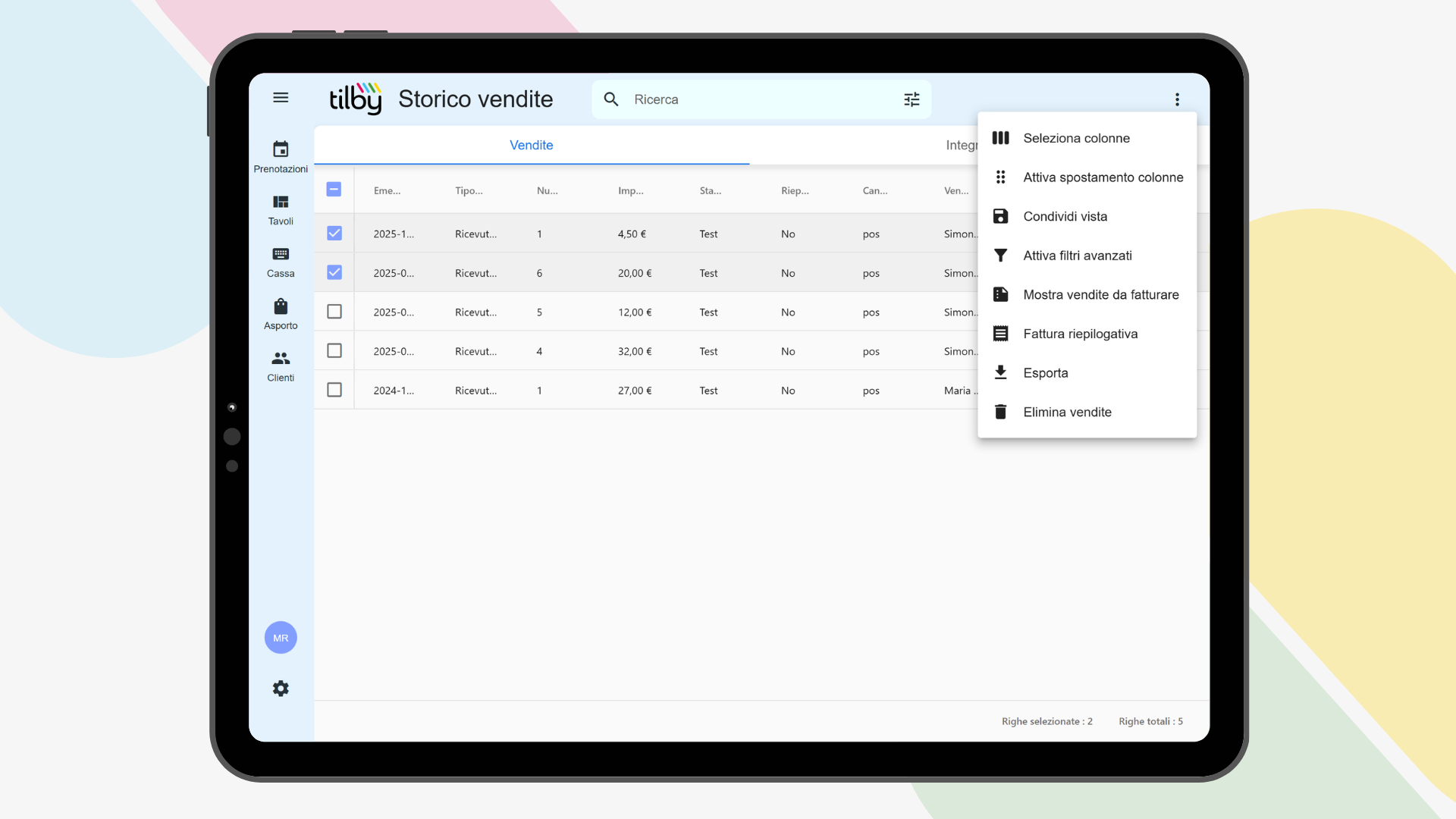This screenshot has width=1456, height=819.
Task: Click the Nu... column header
Action: tap(547, 191)
